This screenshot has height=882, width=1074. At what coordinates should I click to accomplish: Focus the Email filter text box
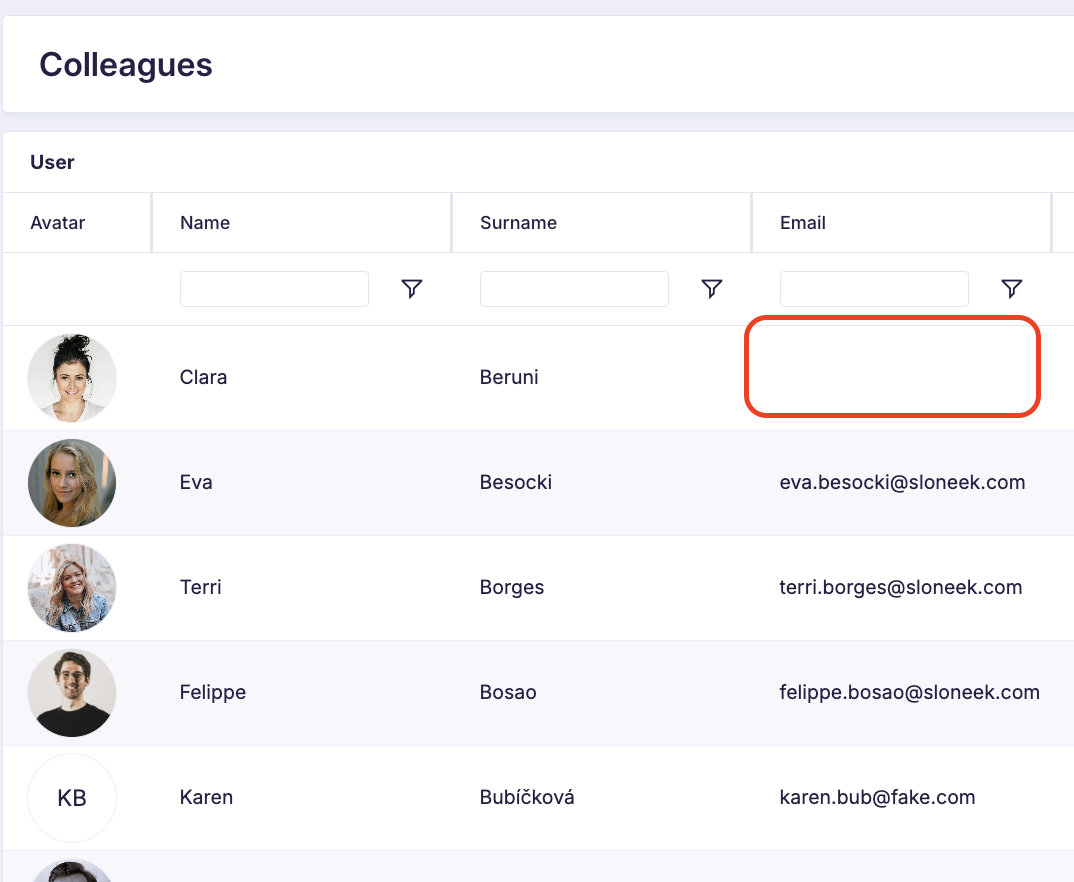point(874,289)
